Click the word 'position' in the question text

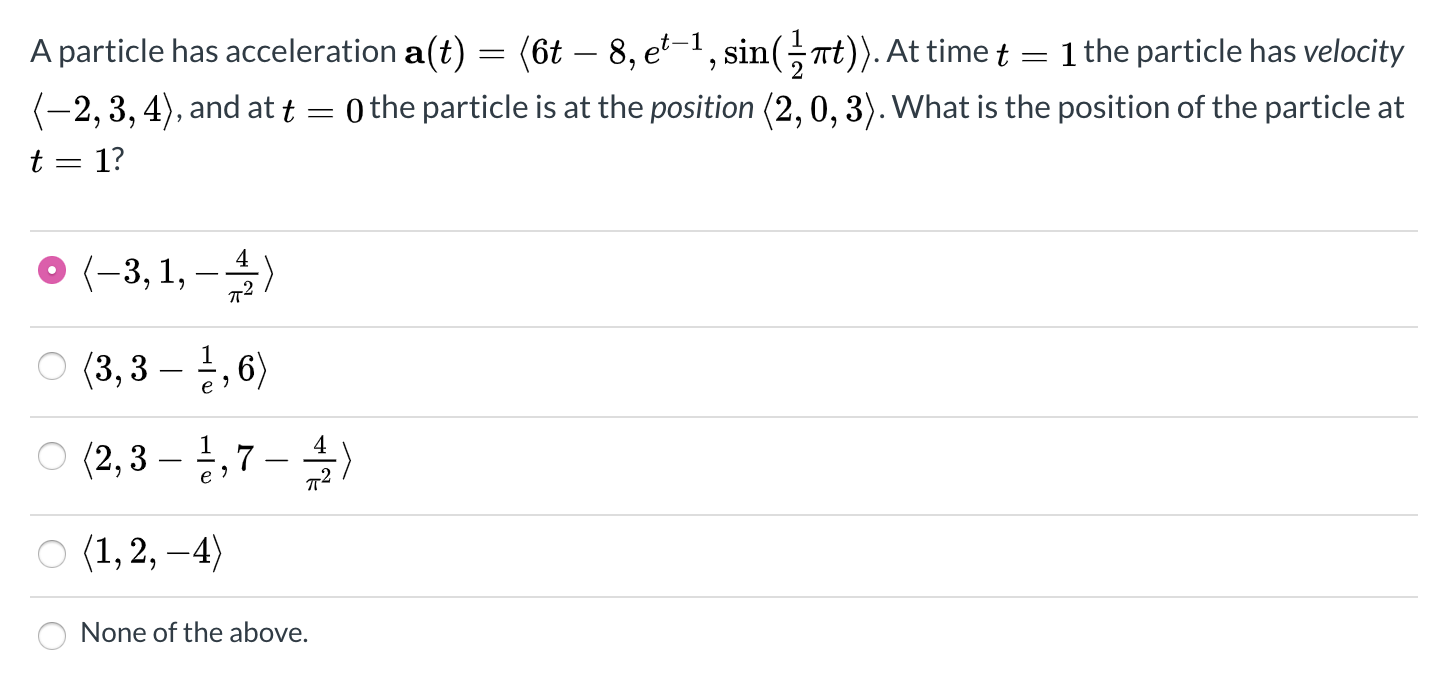point(701,107)
